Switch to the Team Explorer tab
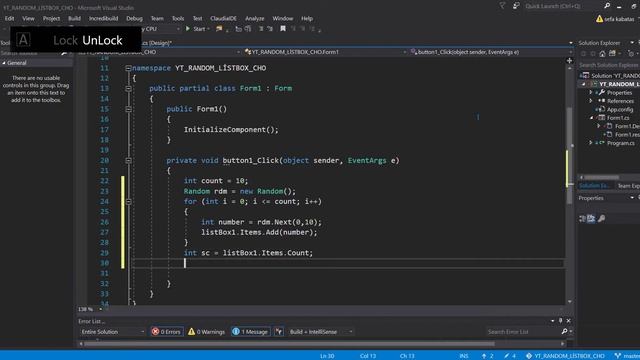The width and height of the screenshot is (640, 360). 628,186
